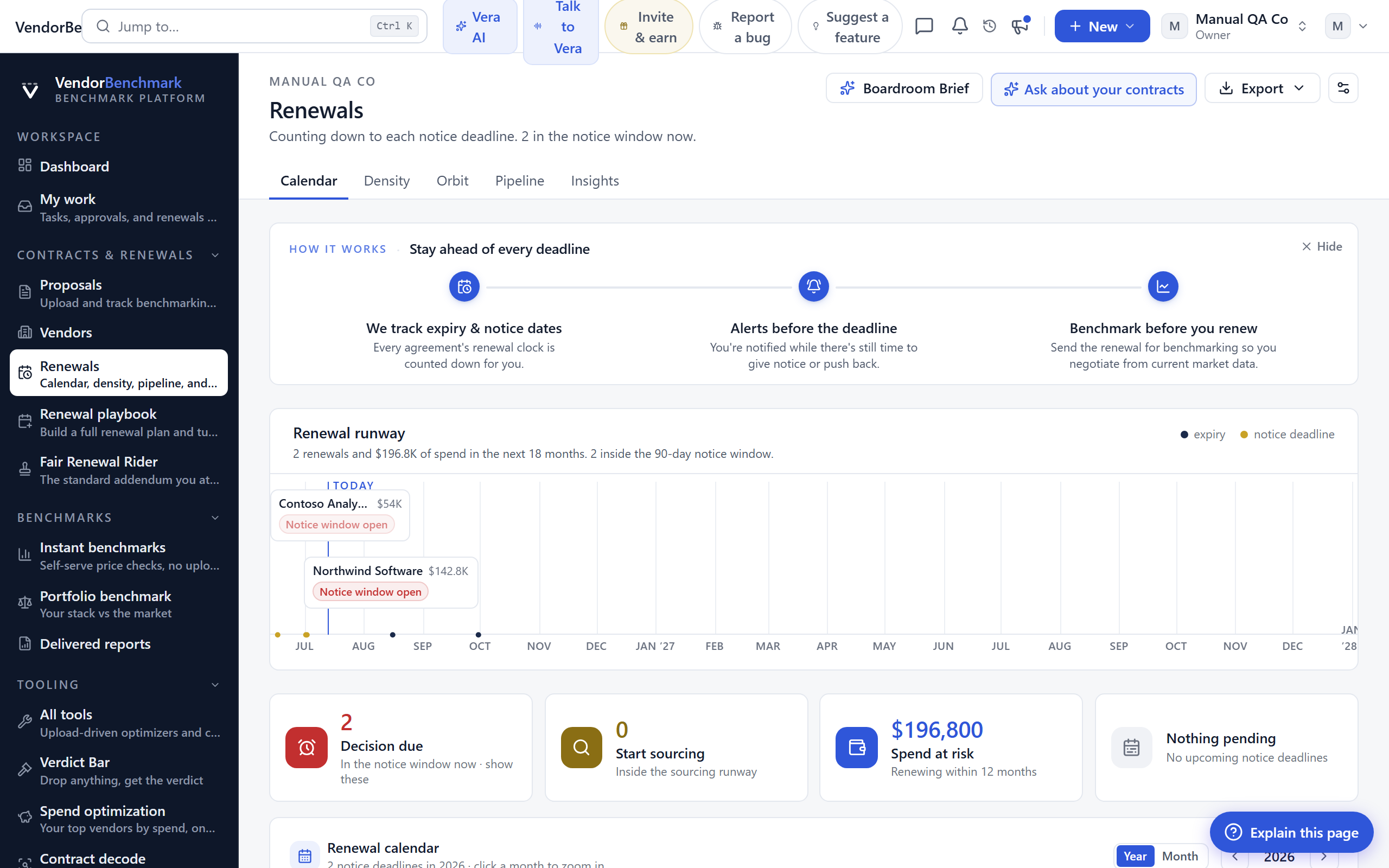Click the Vendors building icon

pyautogui.click(x=24, y=332)
